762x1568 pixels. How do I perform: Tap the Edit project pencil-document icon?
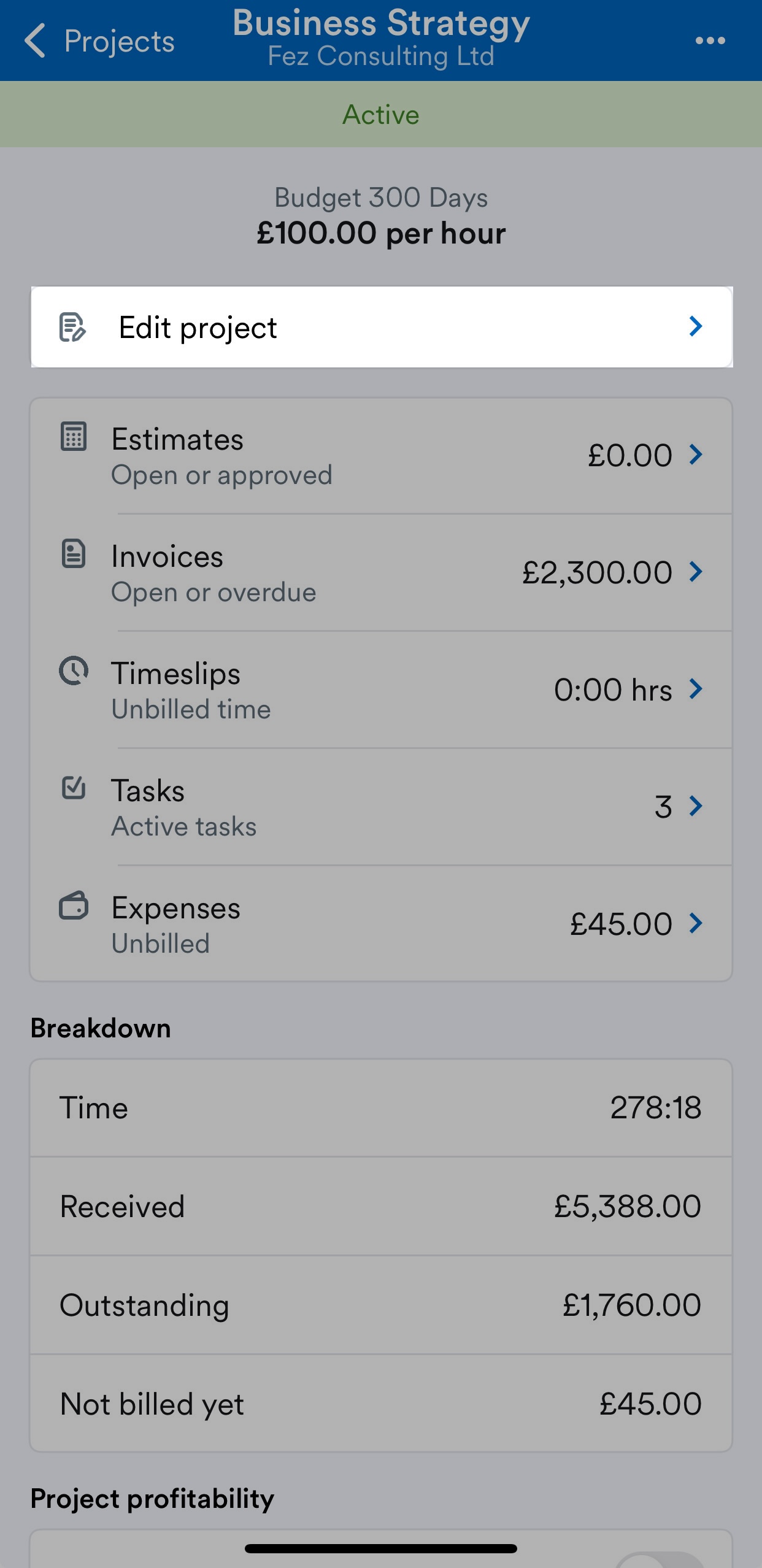[72, 327]
